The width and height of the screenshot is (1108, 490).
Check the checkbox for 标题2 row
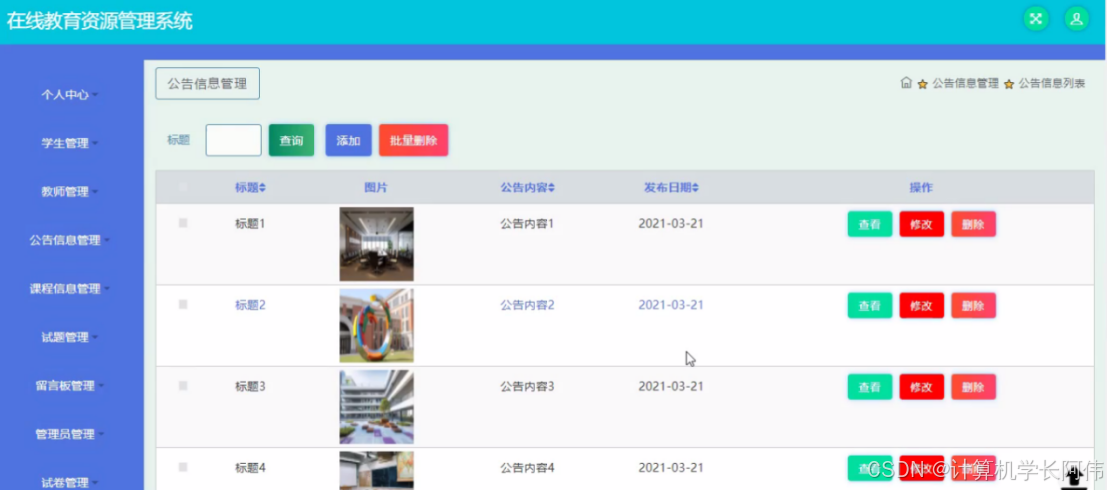pyautogui.click(x=183, y=304)
